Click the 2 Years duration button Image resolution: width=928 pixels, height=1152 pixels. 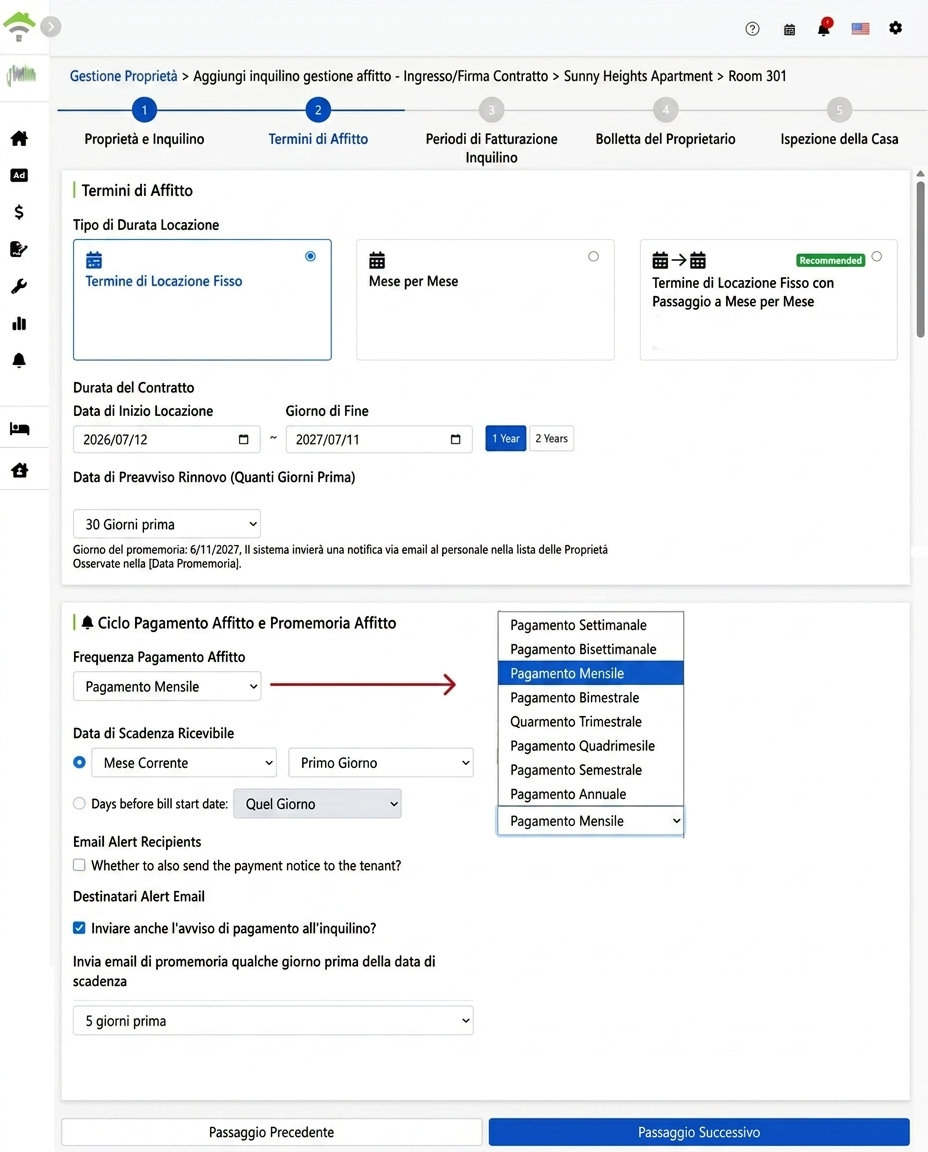(551, 439)
